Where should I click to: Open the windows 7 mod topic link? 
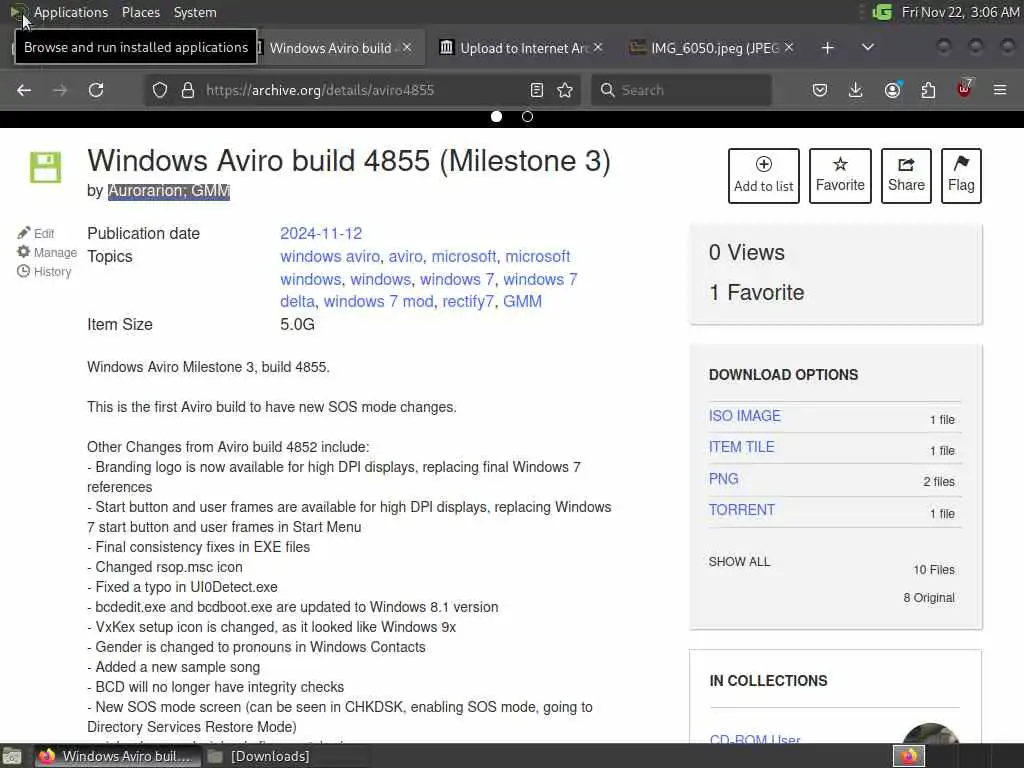pyautogui.click(x=378, y=302)
